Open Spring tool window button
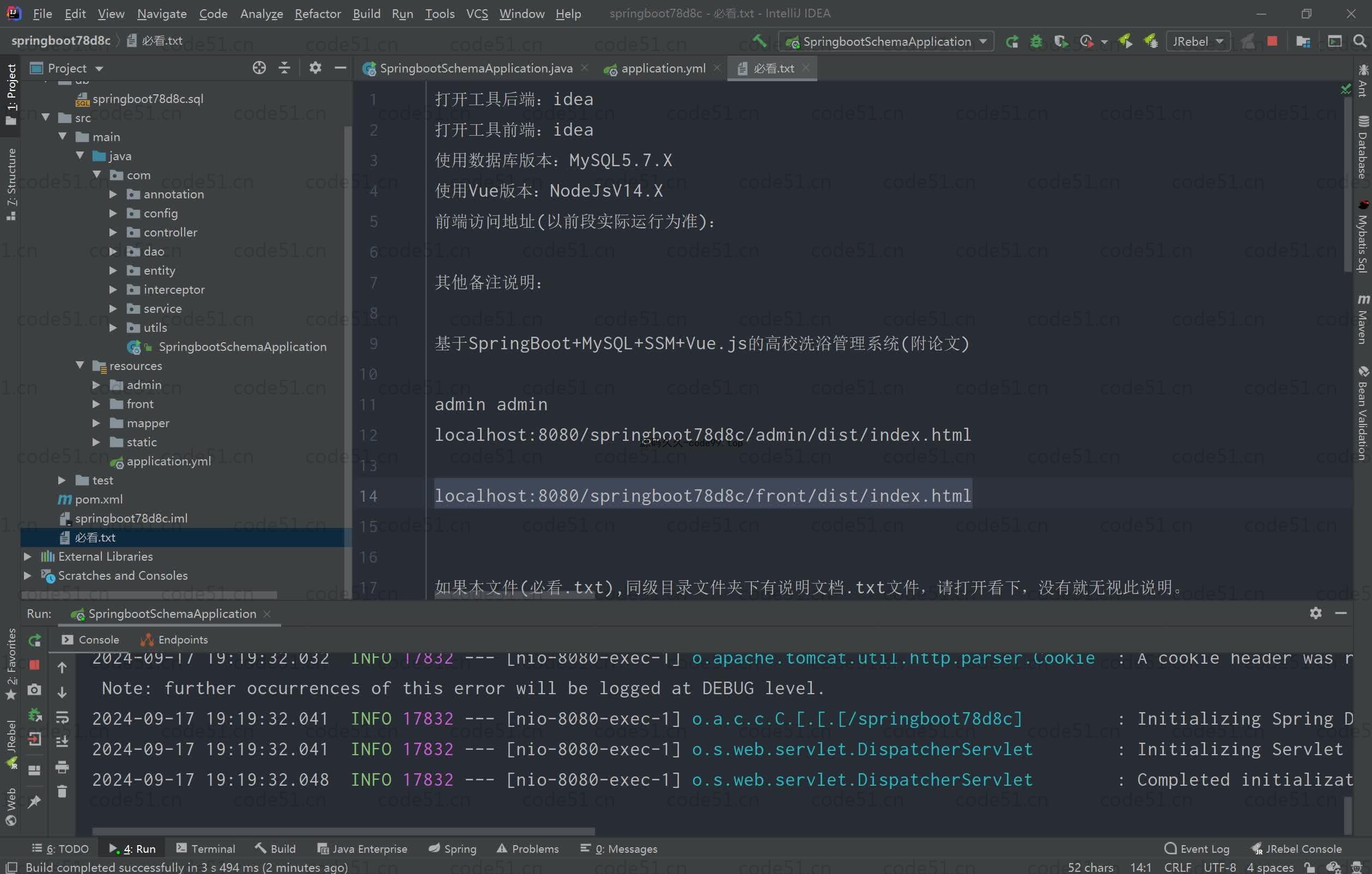The image size is (1372, 874). [x=453, y=848]
